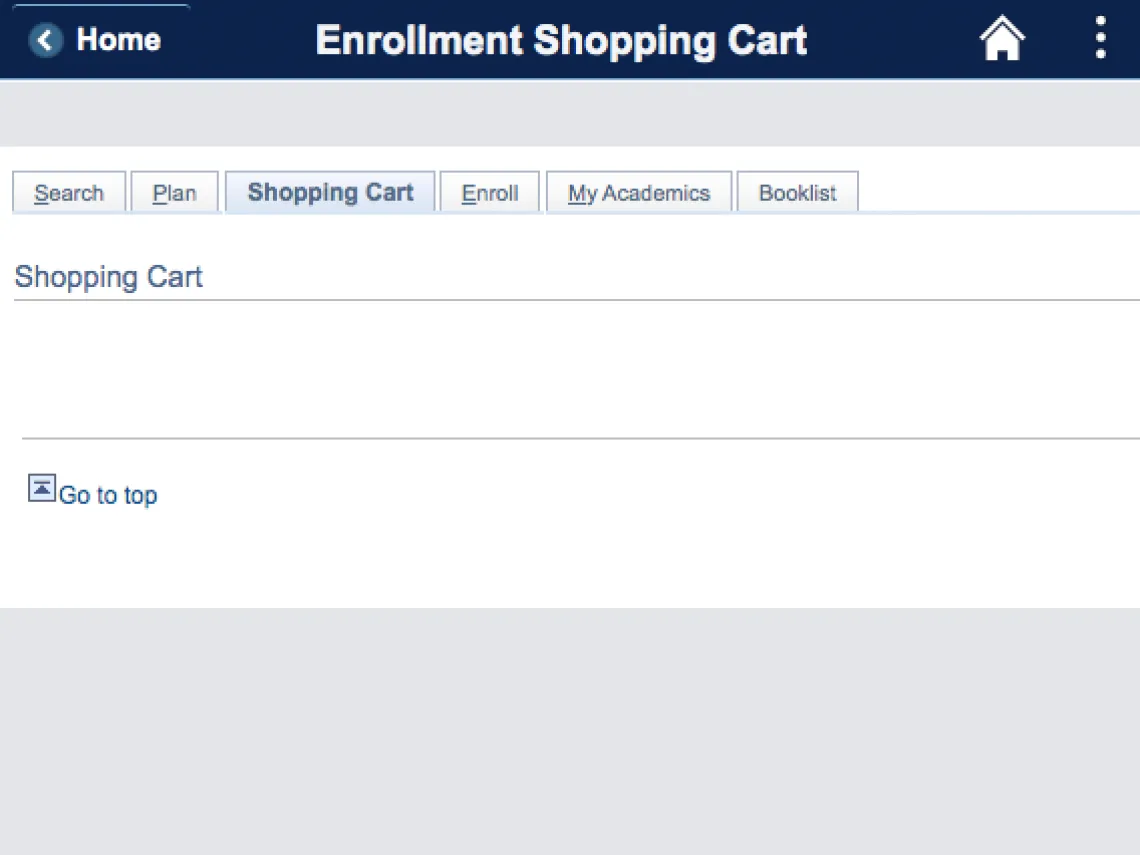Viewport: 1140px width, 855px height.
Task: Open the Plan tab
Action: tap(174, 193)
